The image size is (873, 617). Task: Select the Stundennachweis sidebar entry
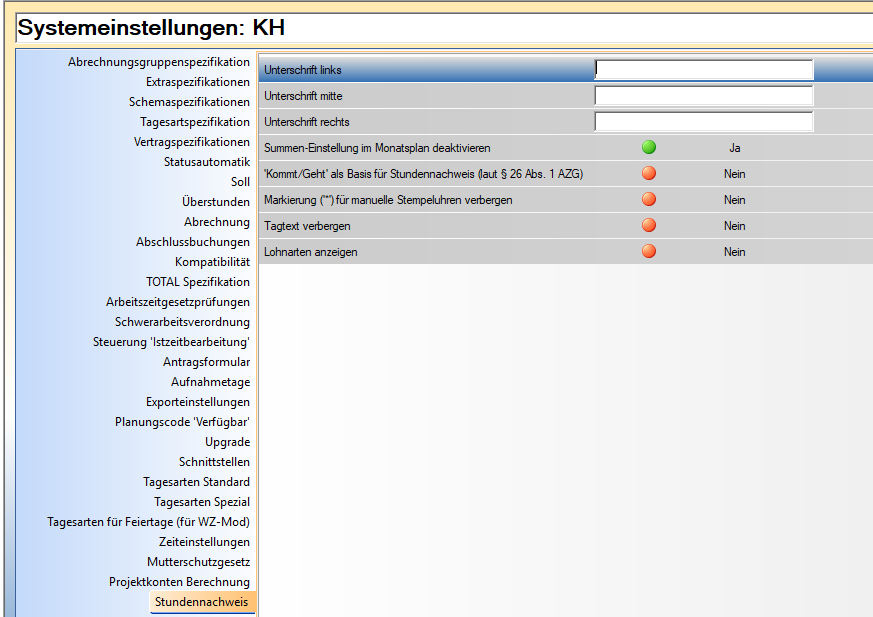201,602
